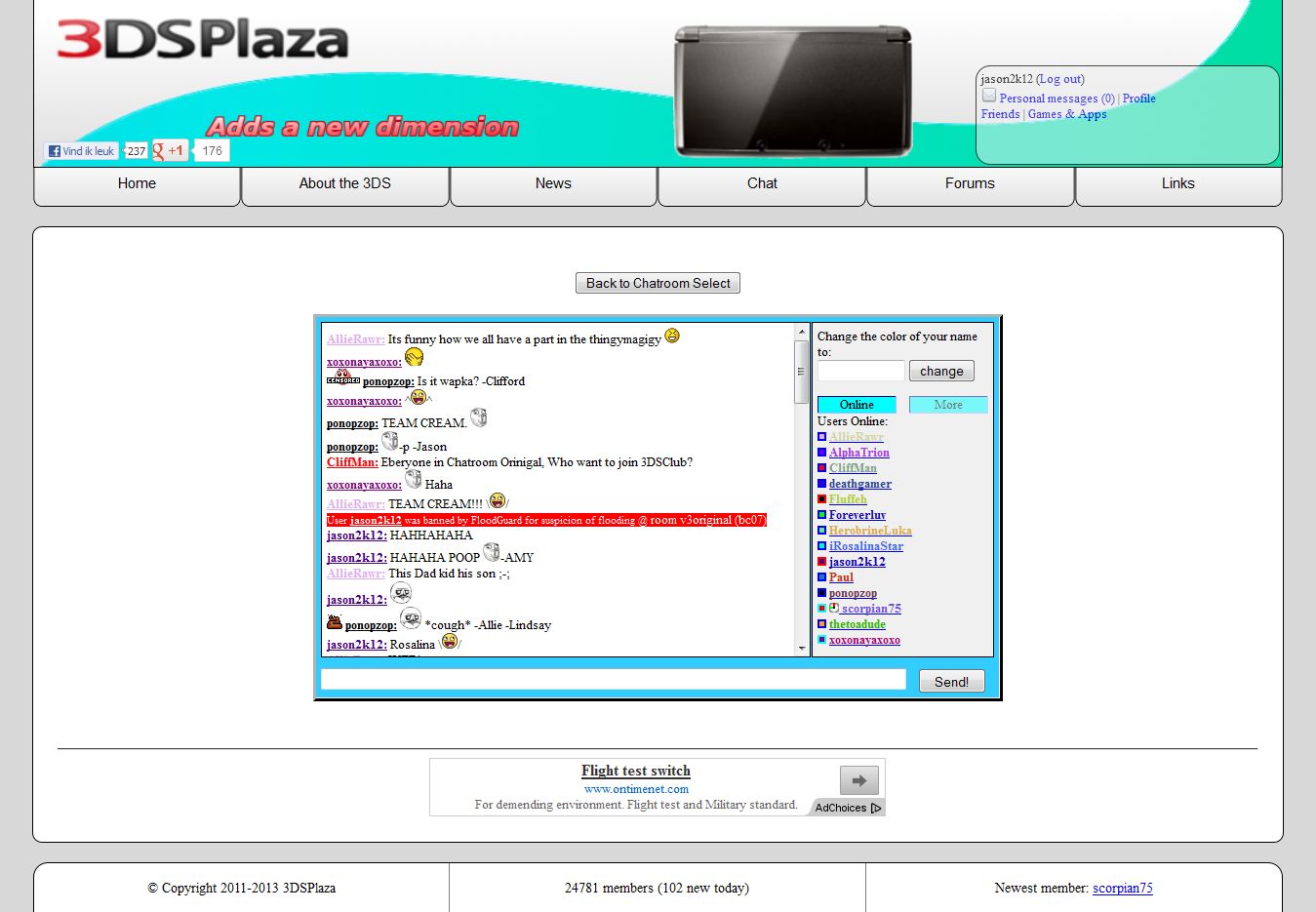Click the color square next to thetoadude
1316x912 pixels.
coord(822,624)
